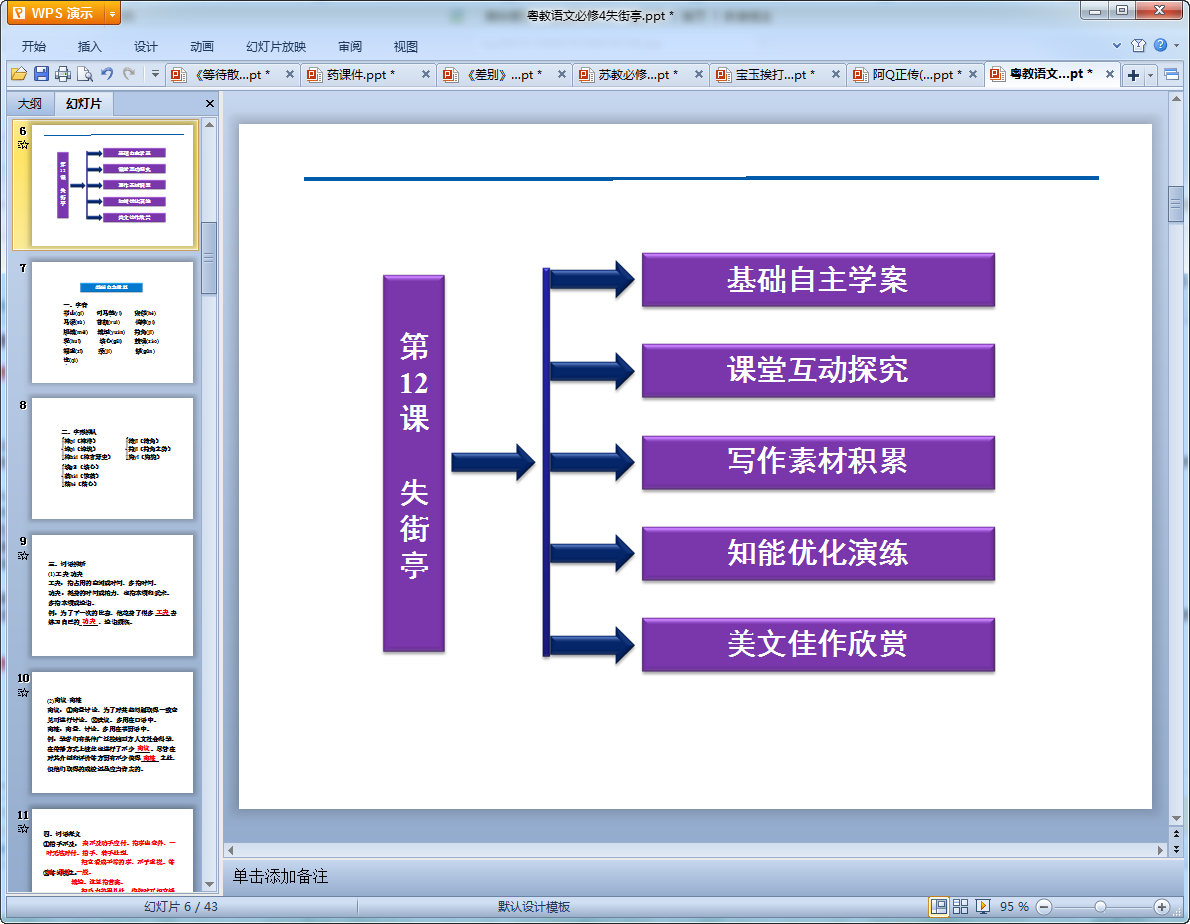
Task: Collapse the ribbon with the chevron icon
Action: [x=1116, y=46]
